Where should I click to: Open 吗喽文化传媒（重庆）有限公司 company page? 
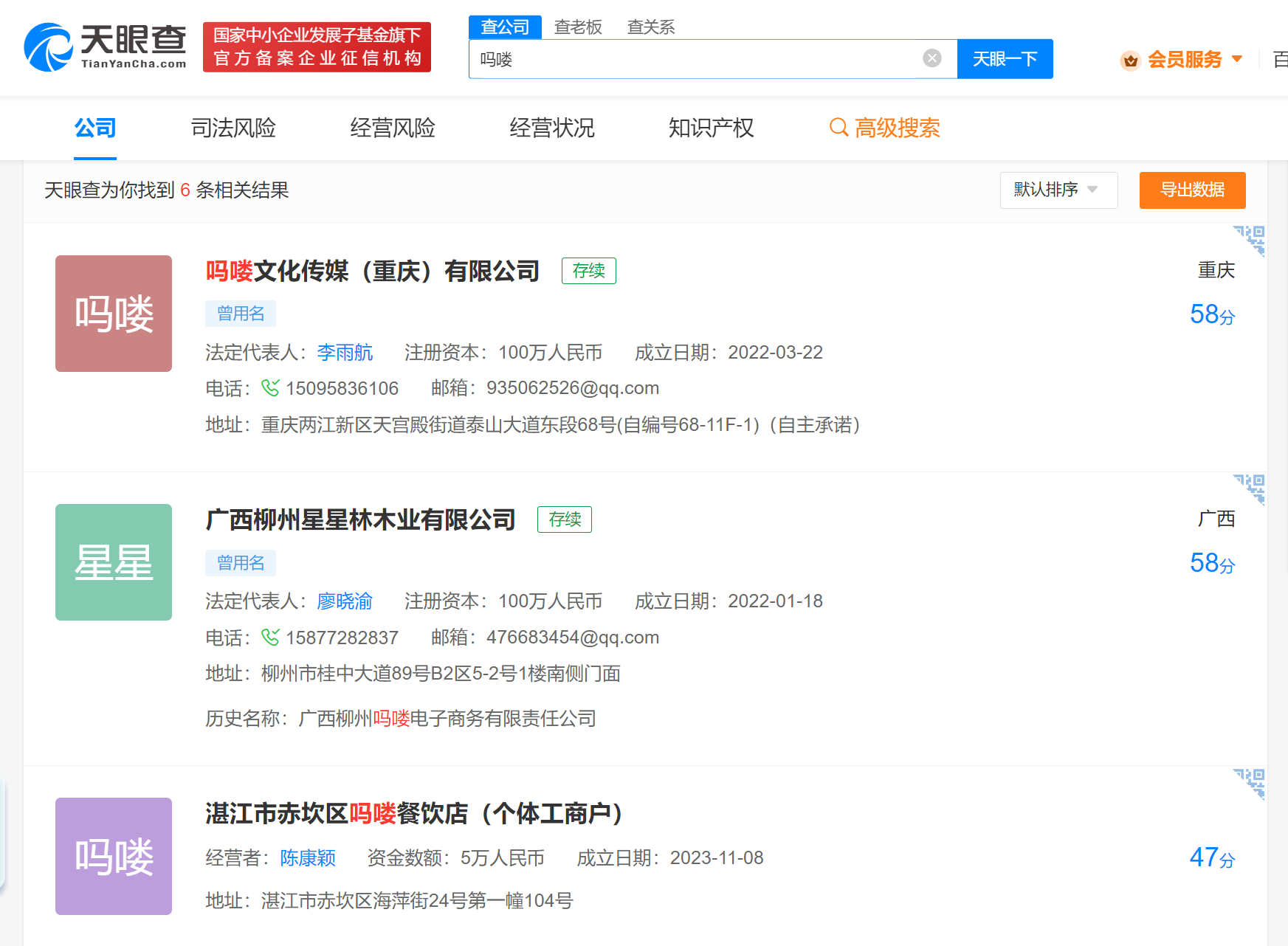373,271
